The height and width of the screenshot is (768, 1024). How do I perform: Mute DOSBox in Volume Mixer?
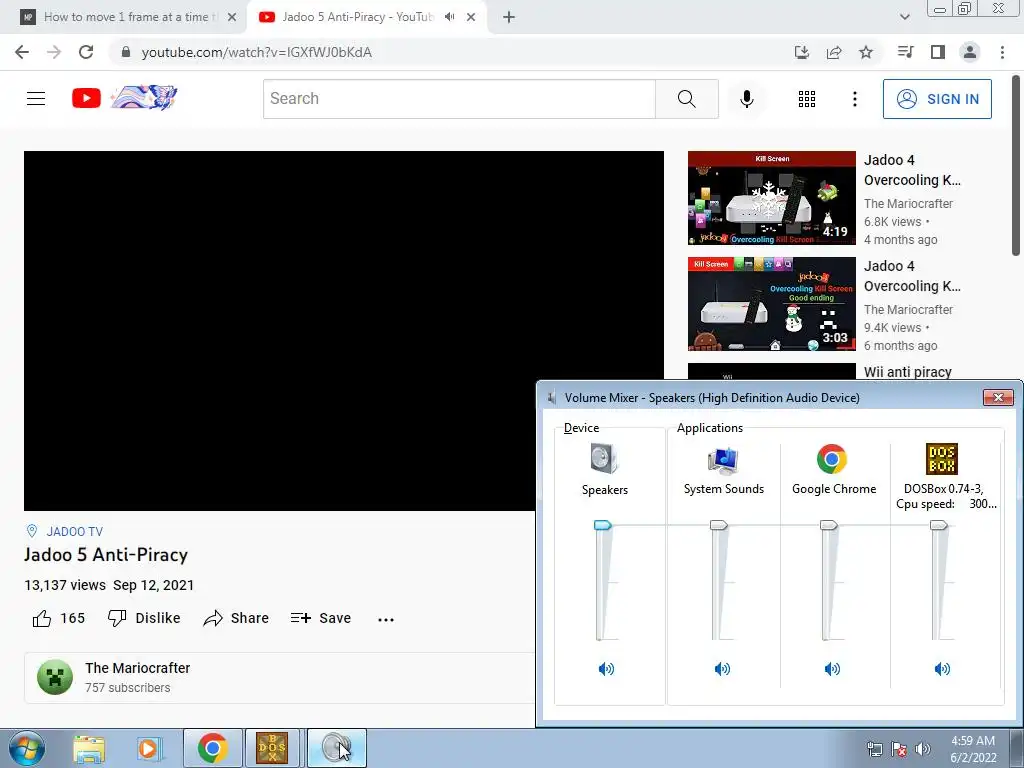[942, 669]
